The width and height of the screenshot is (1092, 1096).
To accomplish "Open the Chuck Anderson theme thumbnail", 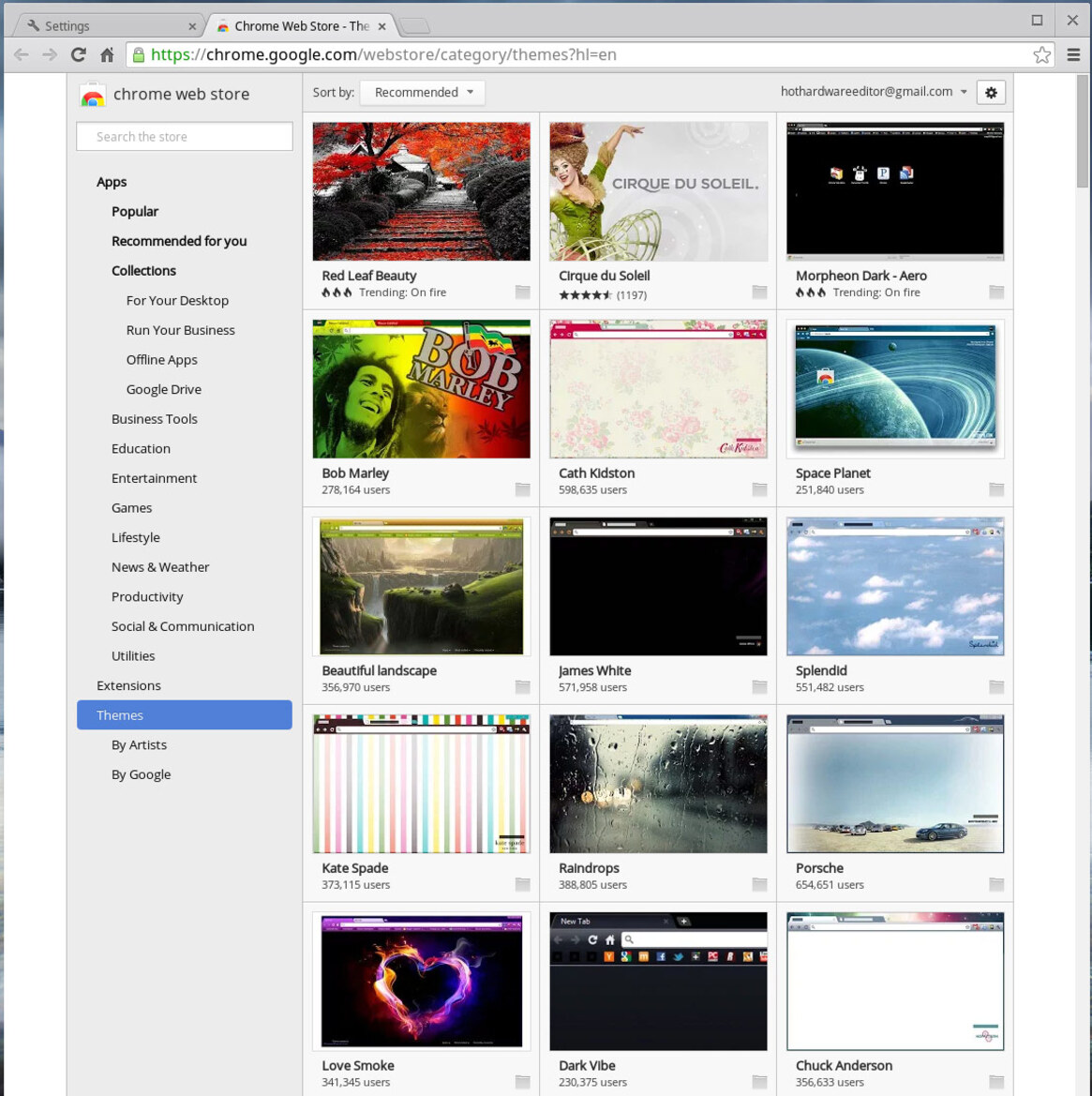I will pos(895,982).
